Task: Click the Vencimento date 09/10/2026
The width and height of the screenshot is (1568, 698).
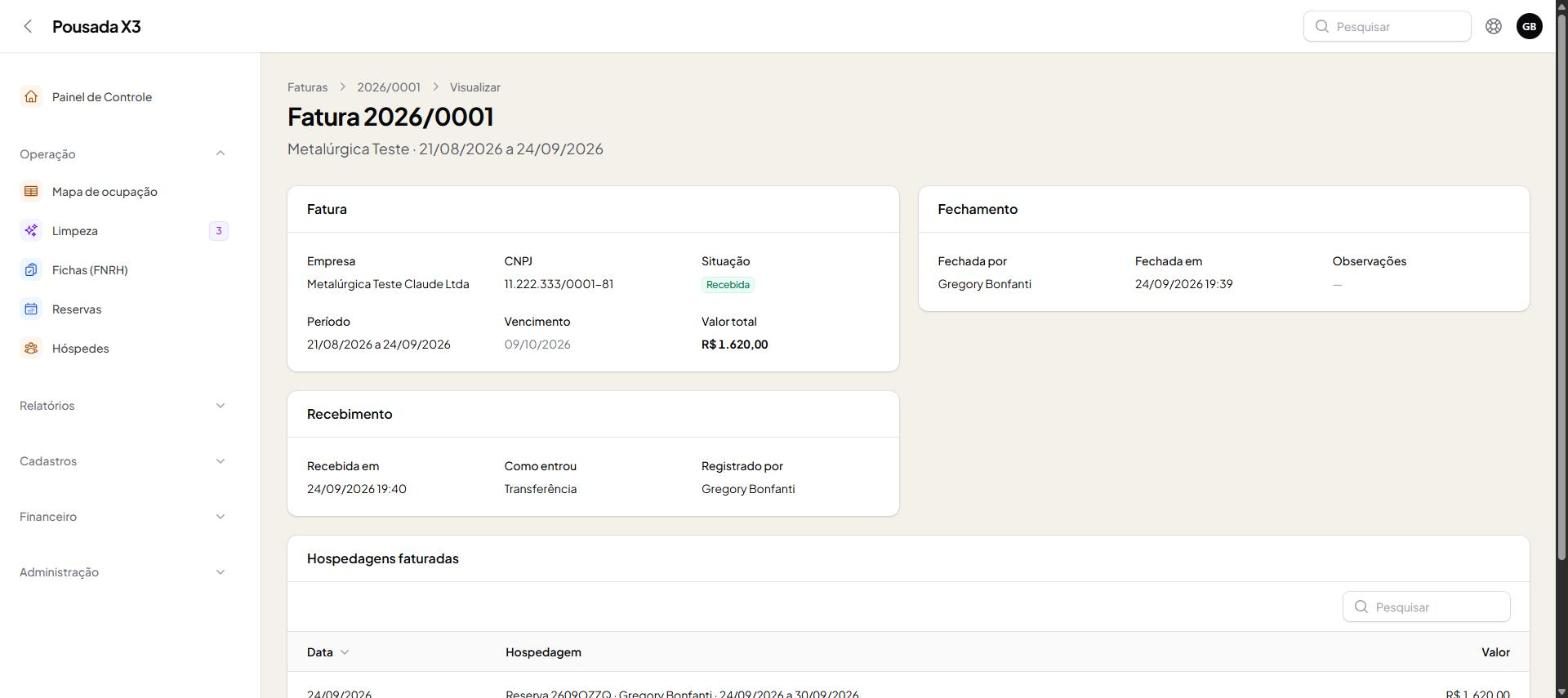Action: 537,344
